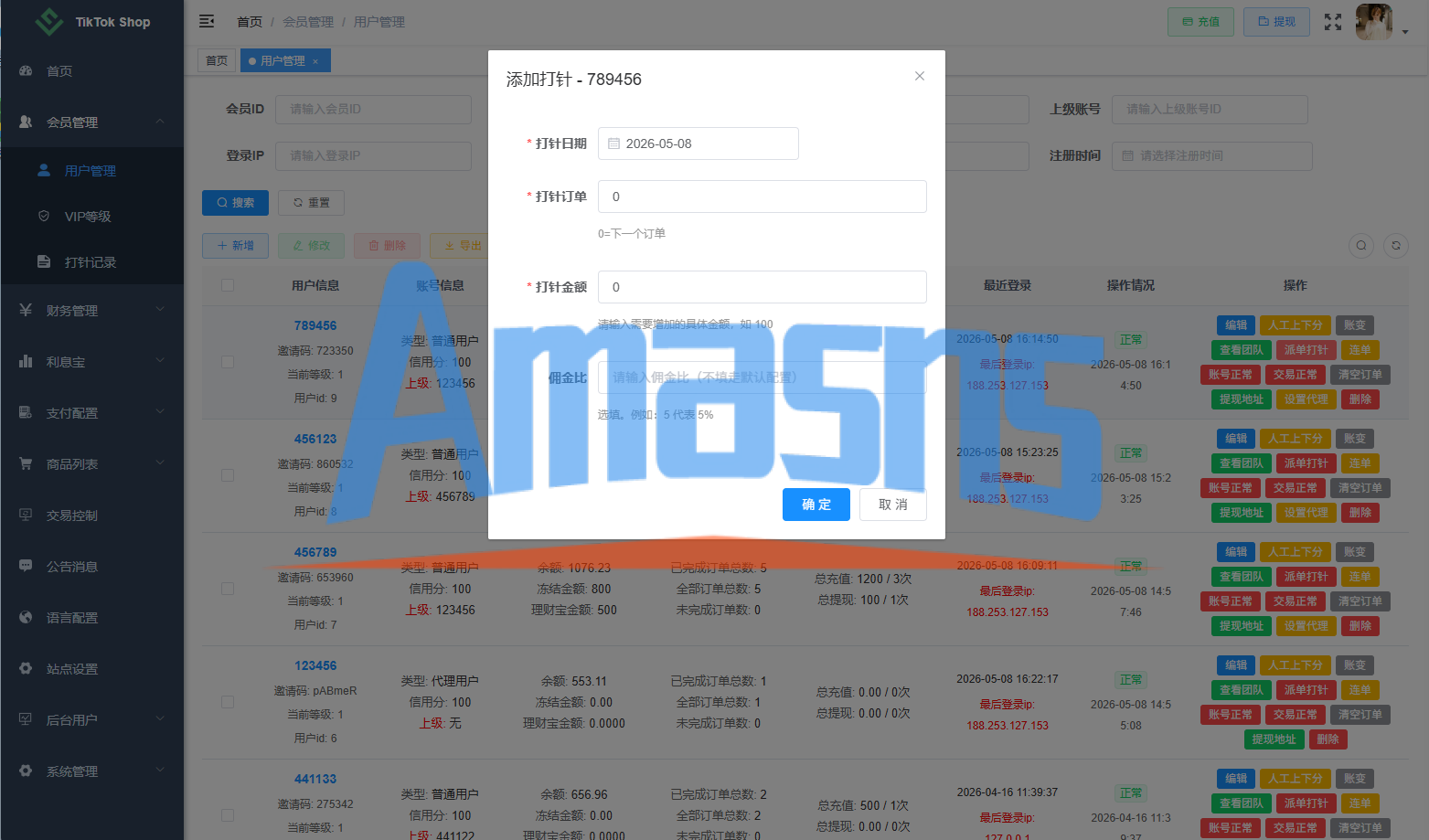Screen dimensions: 1429x840
Task: Expand 系统管理 sidebar menu
Action: [x=91, y=771]
